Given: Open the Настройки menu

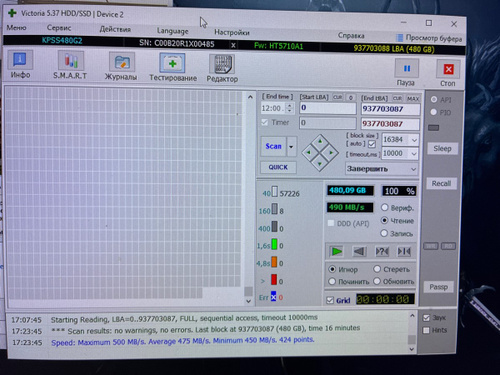Looking at the screenshot, I should 232,32.
